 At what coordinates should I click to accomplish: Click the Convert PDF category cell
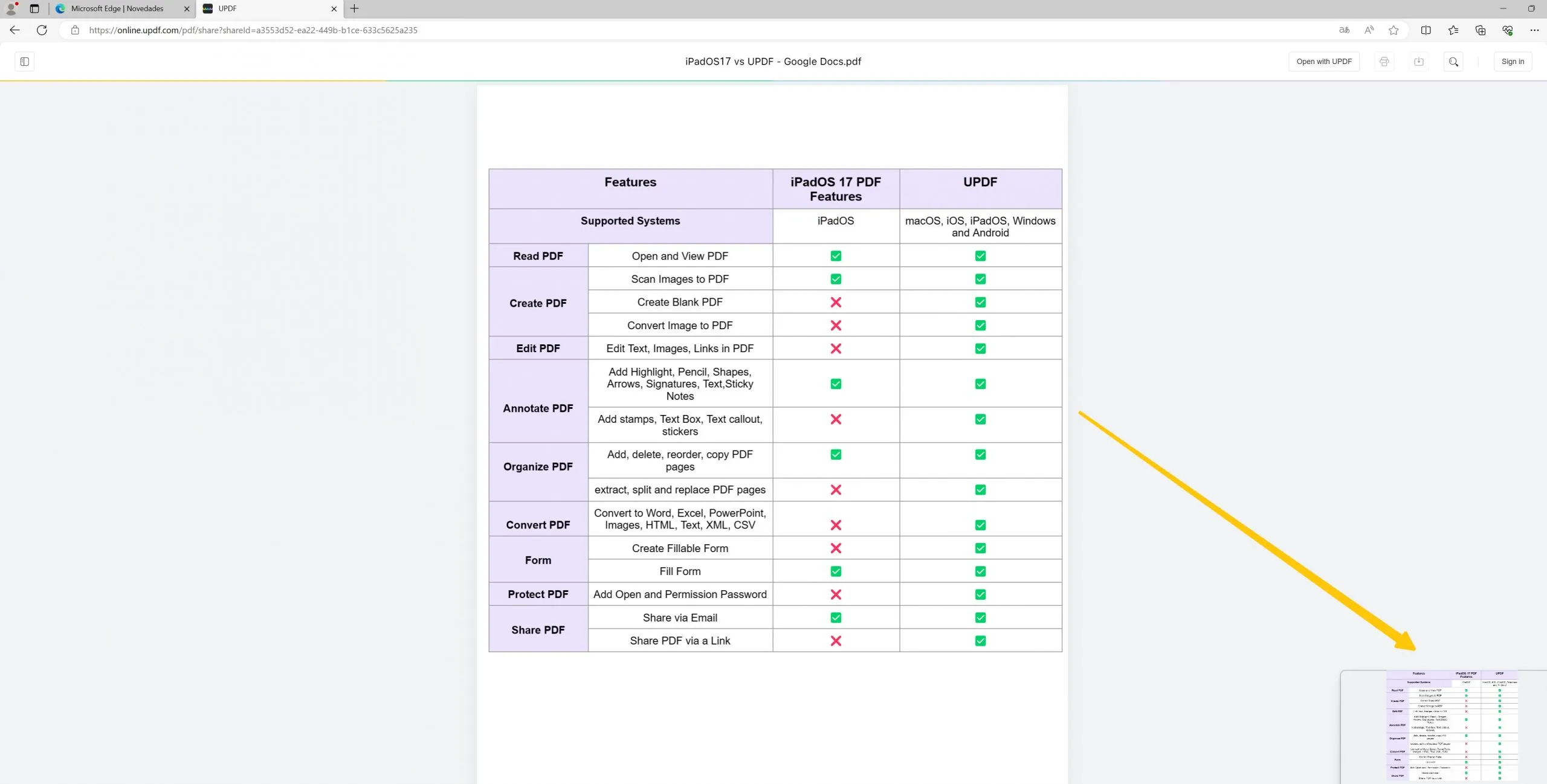click(x=538, y=519)
